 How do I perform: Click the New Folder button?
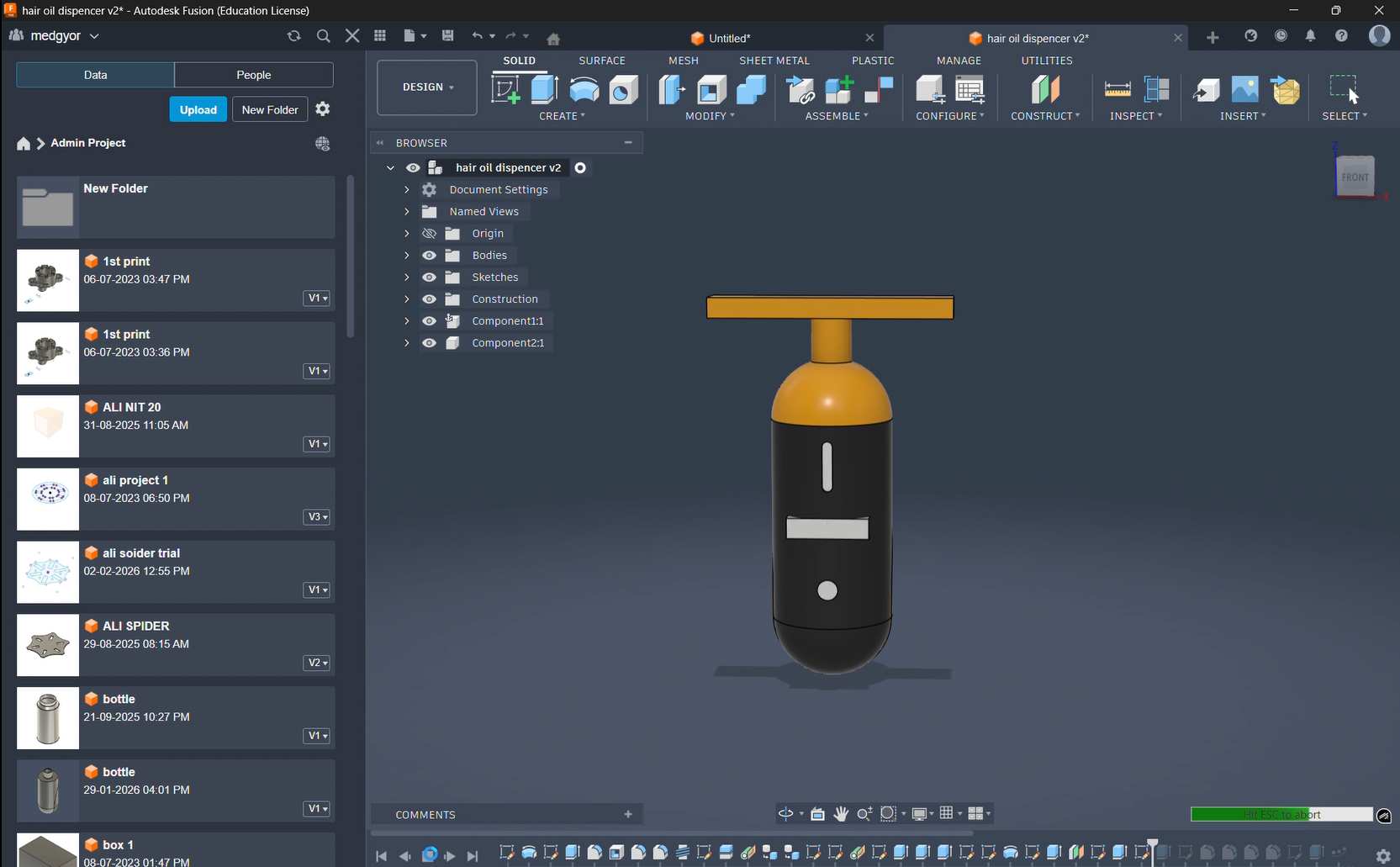pos(269,109)
